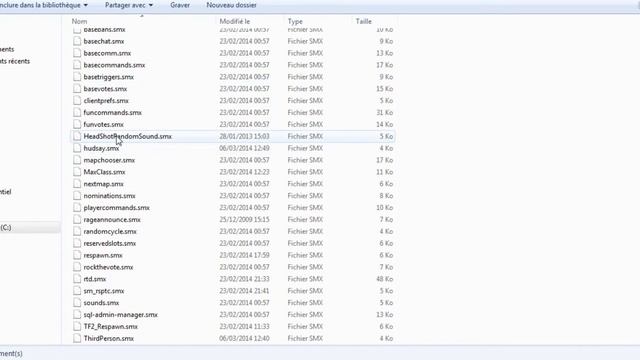Select file name basetriggers.smx
This screenshot has width=640, height=360.
pyautogui.click(x=109, y=77)
